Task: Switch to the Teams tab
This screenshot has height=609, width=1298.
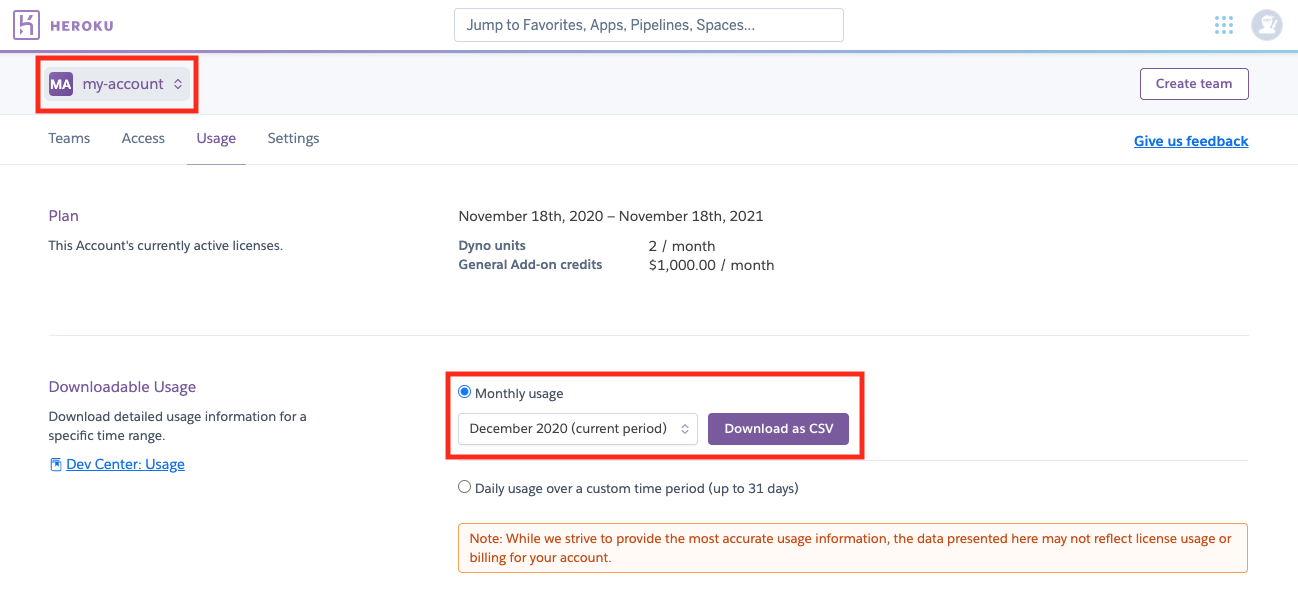Action: 69,138
